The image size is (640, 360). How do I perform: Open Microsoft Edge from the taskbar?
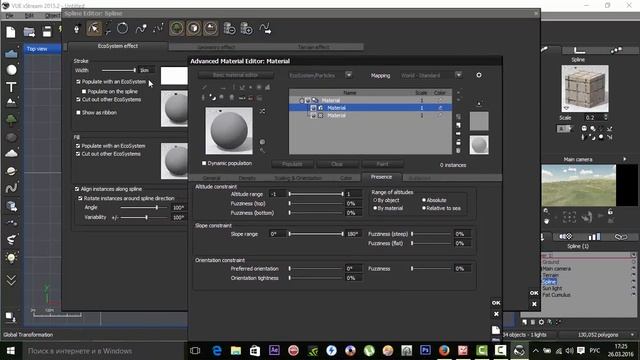pyautogui.click(x=217, y=351)
